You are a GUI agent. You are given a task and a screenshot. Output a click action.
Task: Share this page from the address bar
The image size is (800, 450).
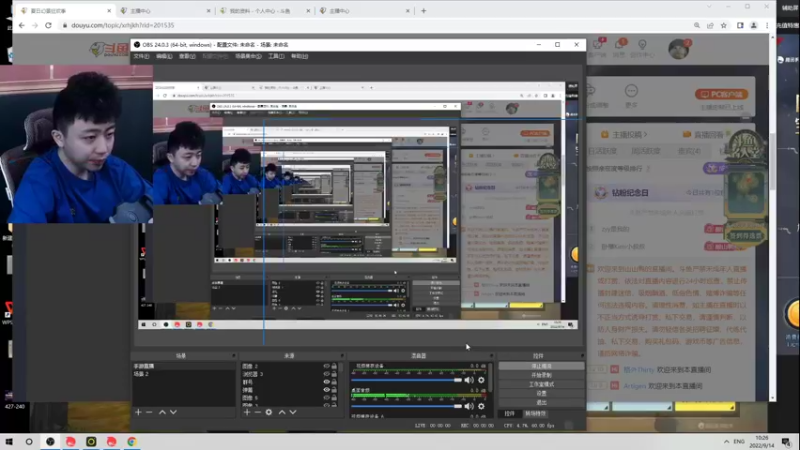tap(710, 25)
